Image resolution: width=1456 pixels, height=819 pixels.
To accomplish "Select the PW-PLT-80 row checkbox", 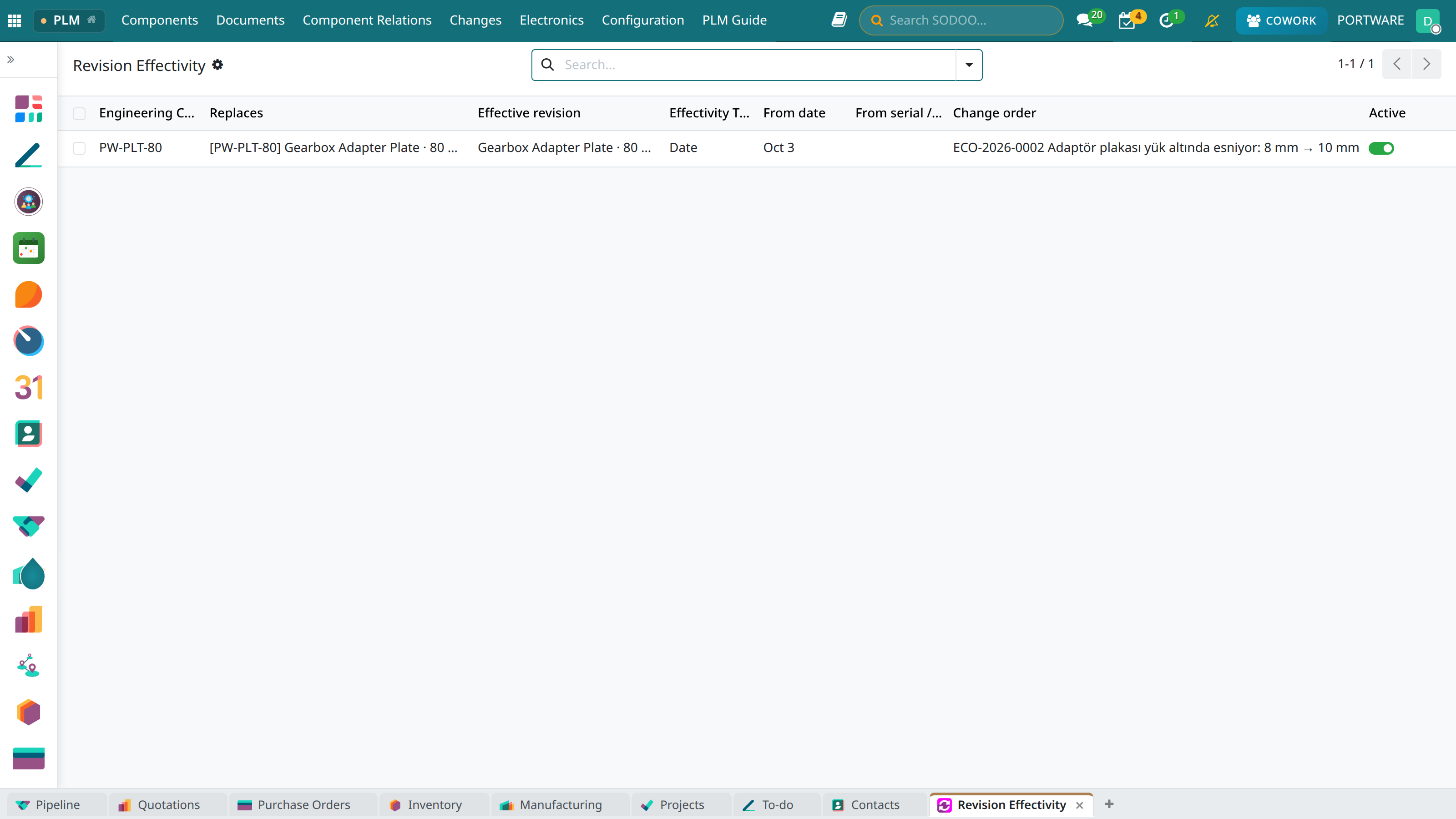I will (79, 148).
